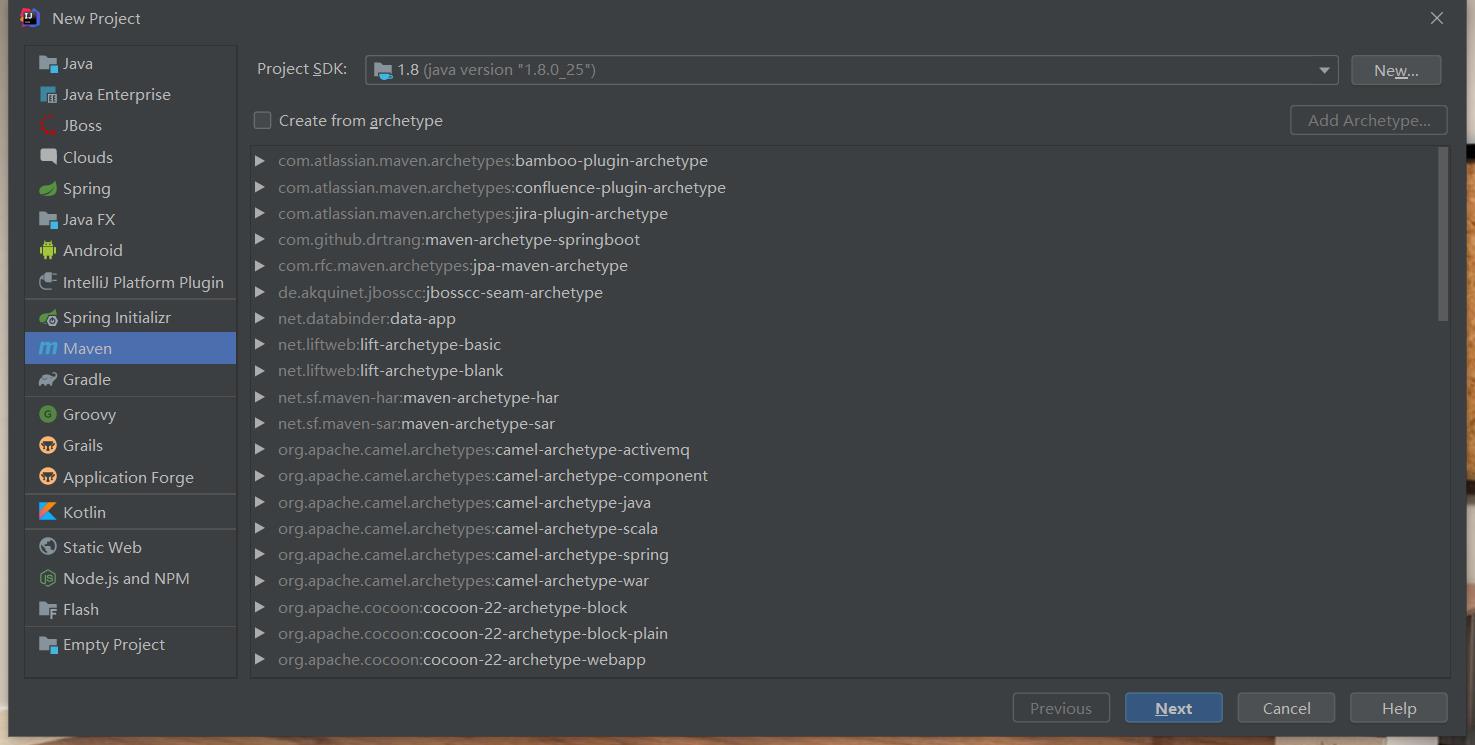Click the archetype list vertical scrollbar
This screenshot has width=1475, height=745.
tap(1443, 235)
